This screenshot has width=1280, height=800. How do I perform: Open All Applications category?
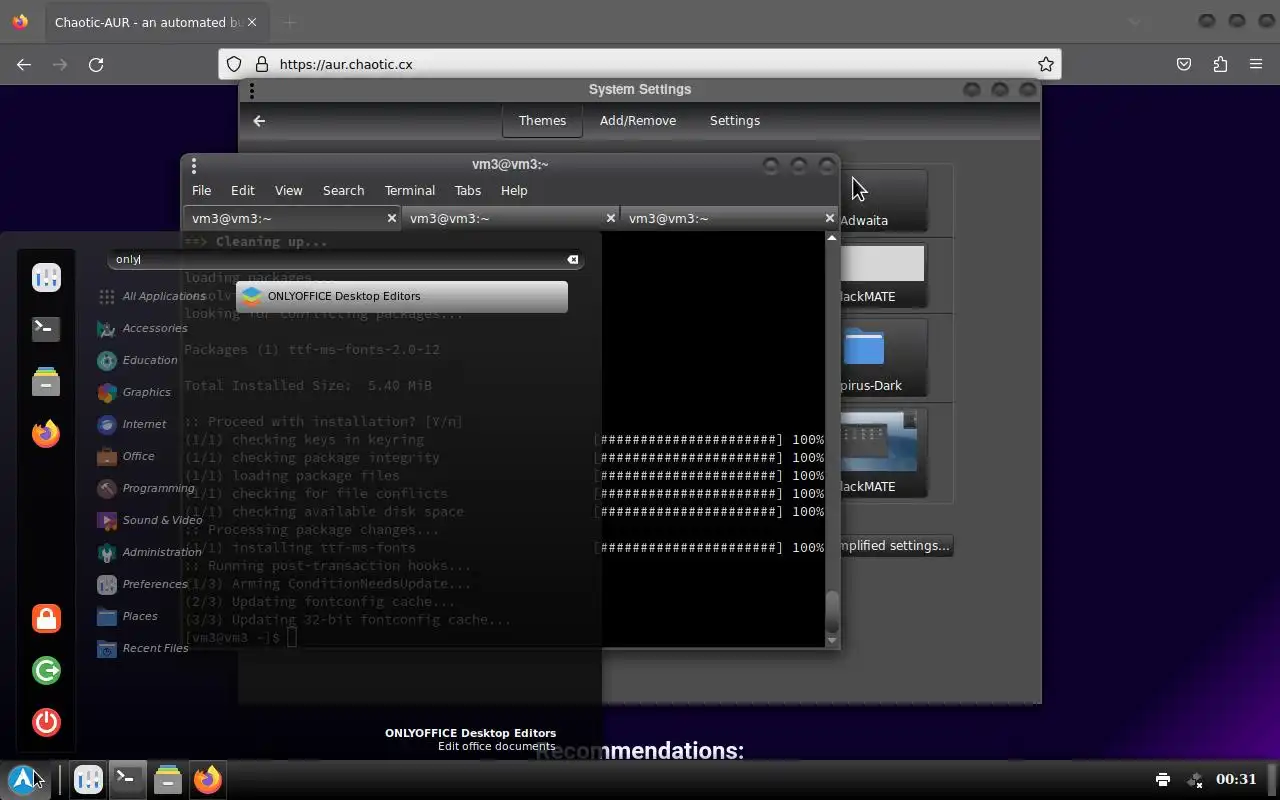point(151,296)
